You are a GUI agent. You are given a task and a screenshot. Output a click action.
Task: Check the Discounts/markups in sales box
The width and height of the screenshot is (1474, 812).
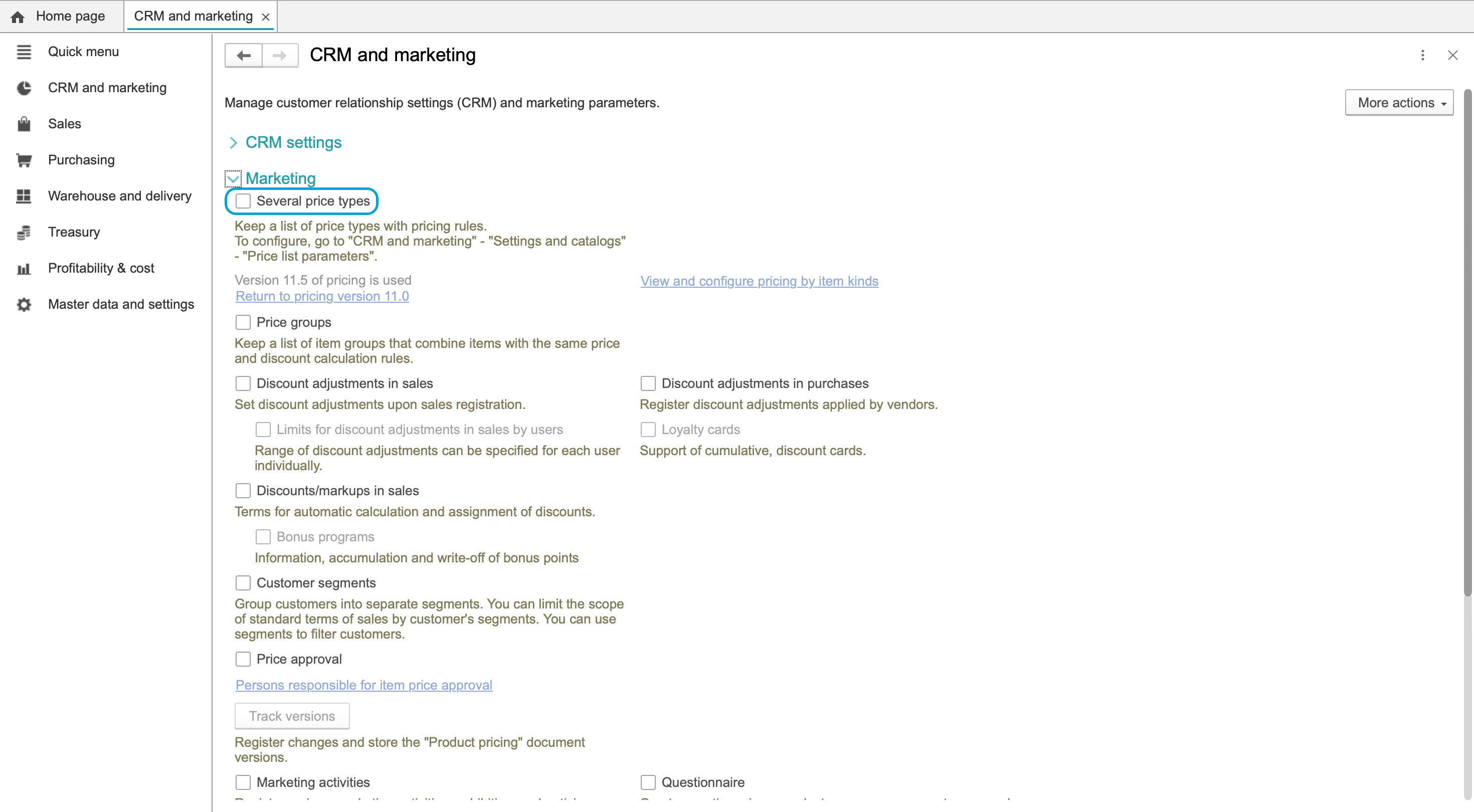pos(243,490)
